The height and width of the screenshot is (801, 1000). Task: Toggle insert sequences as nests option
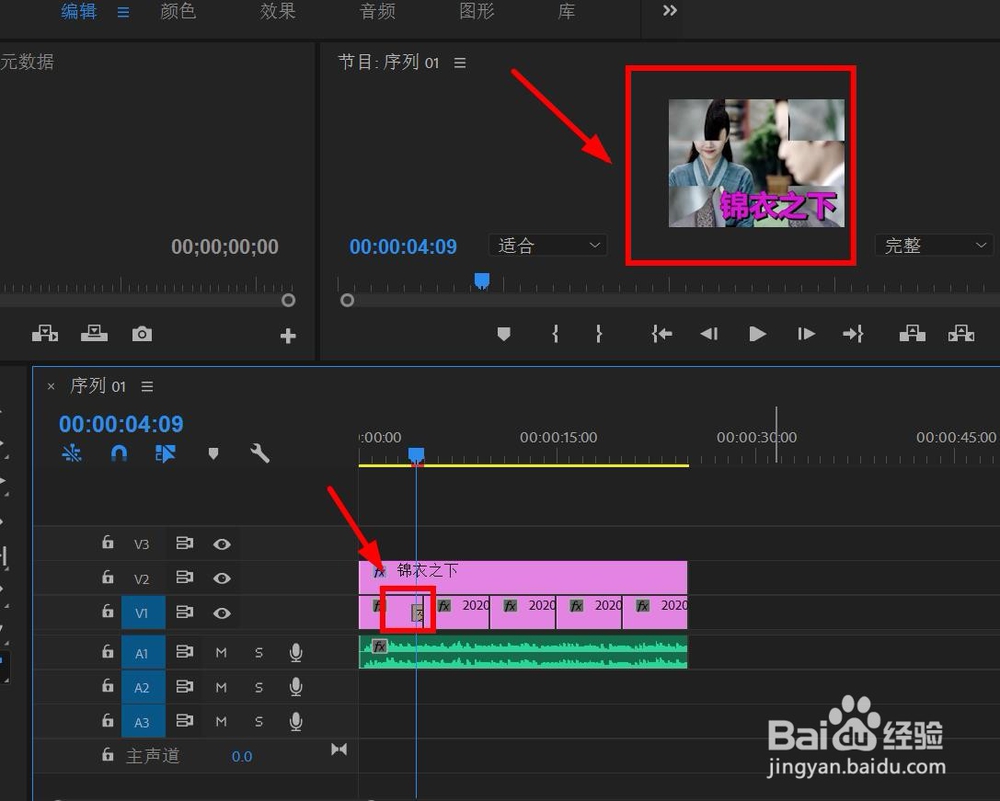[71, 453]
